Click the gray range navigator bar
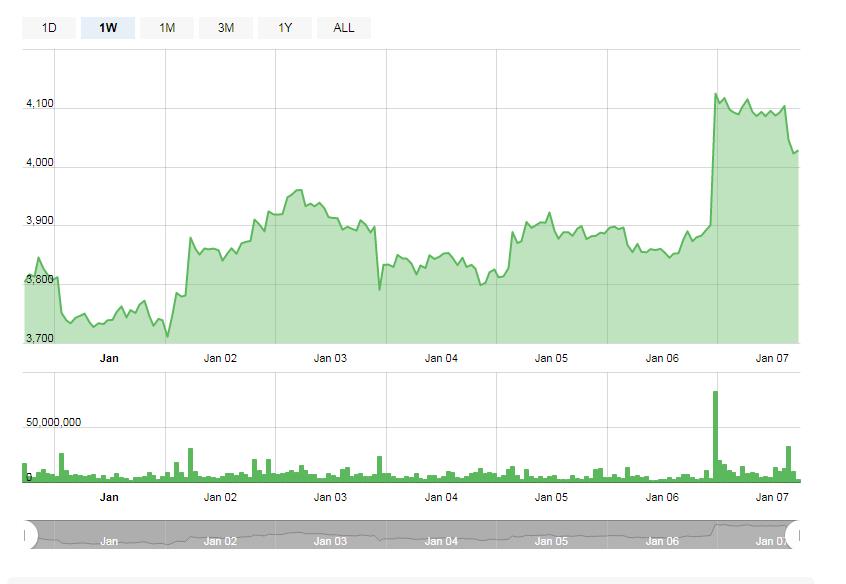The height and width of the screenshot is (584, 846). click(412, 534)
